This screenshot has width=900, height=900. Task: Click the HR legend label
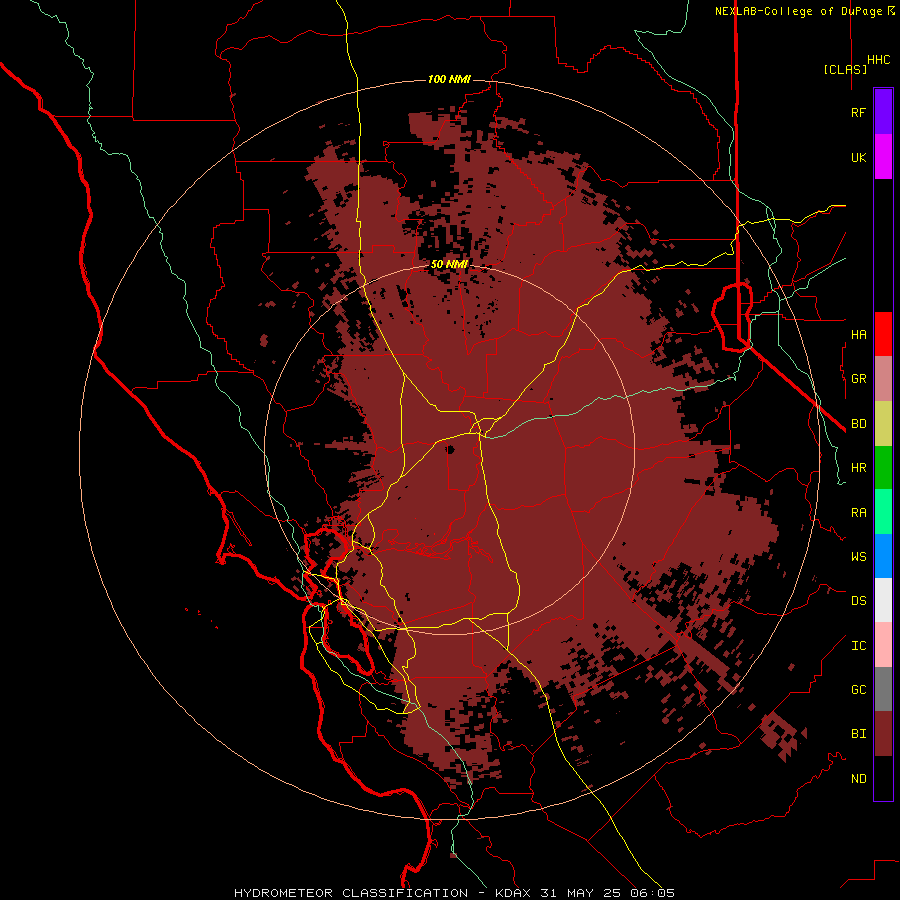pos(858,468)
